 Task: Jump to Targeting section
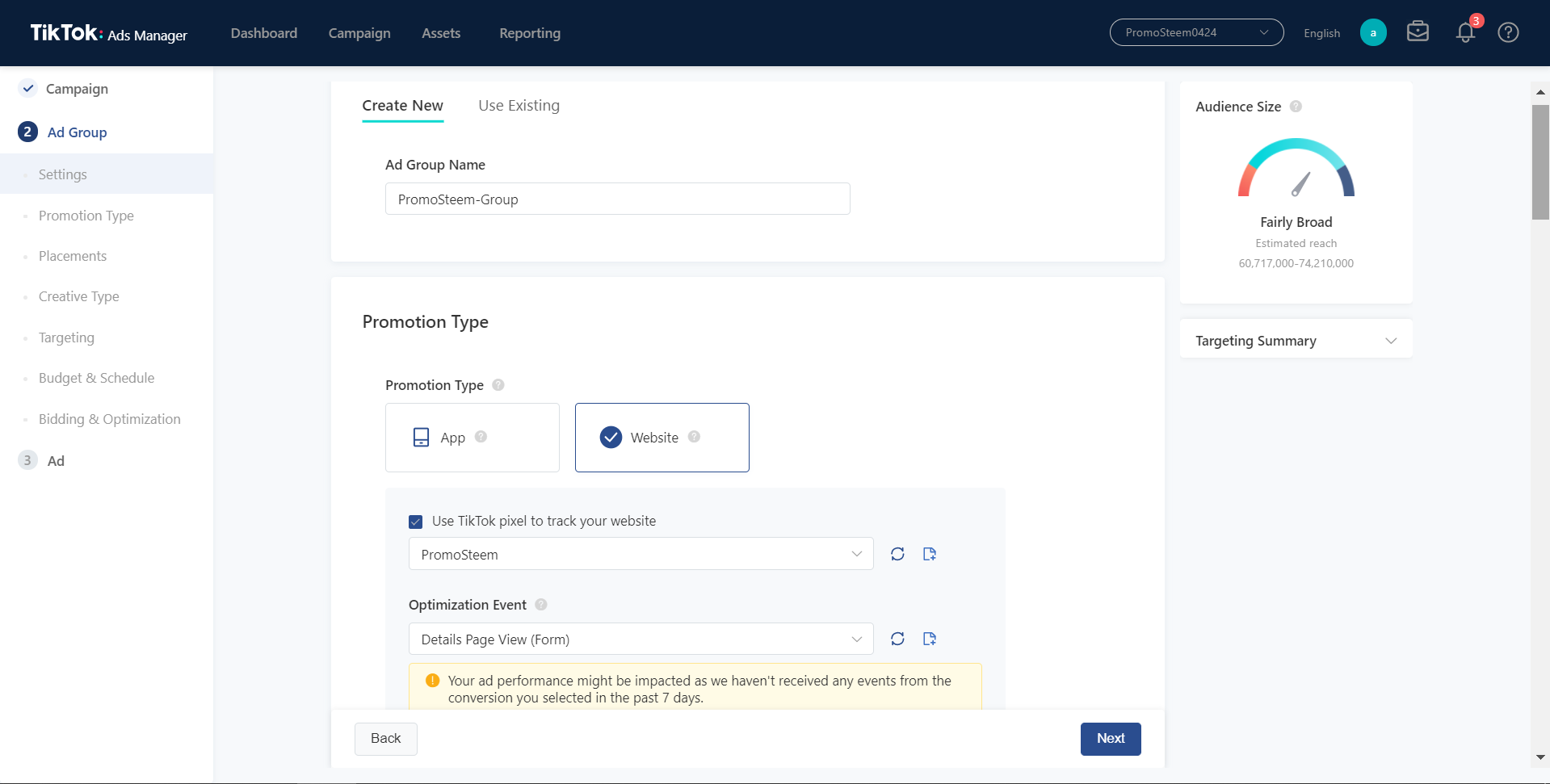66,337
